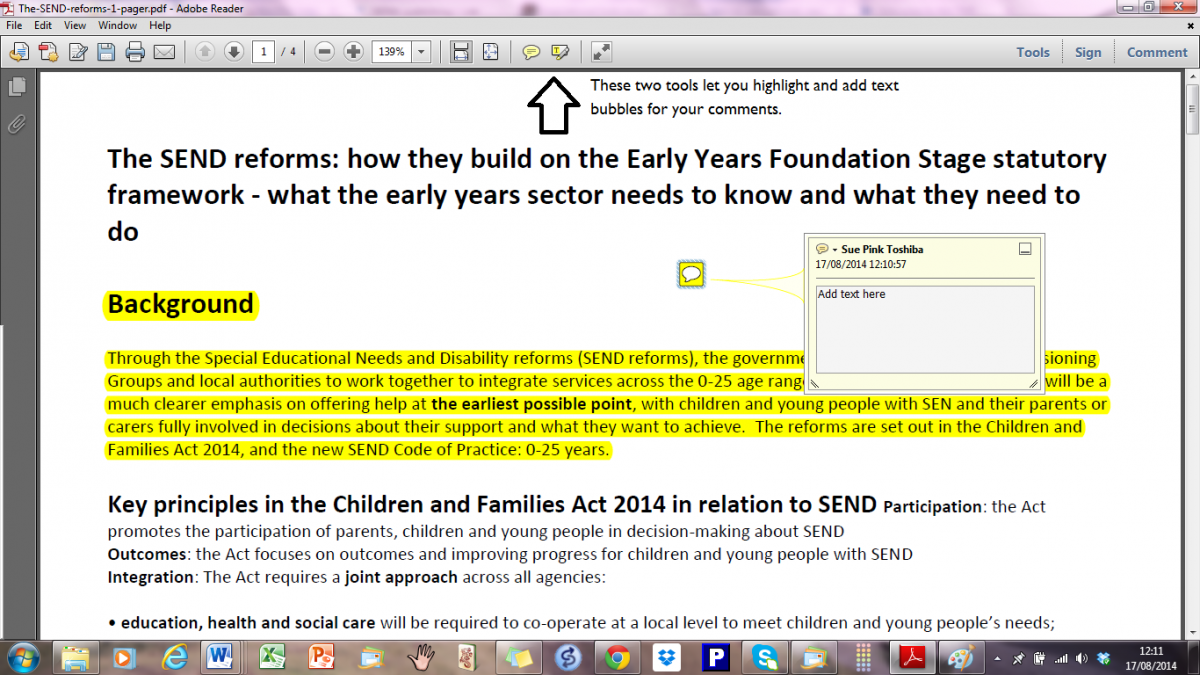Send file by email envelope icon

[x=164, y=52]
